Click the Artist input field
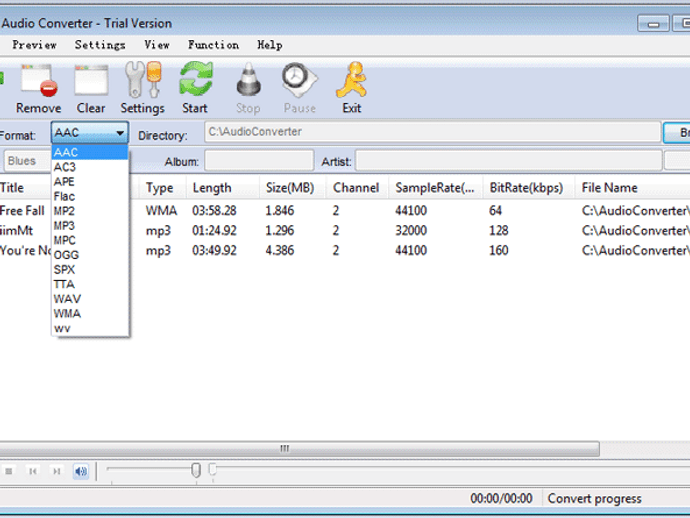Screen dimensions: 690x518 click(509, 161)
